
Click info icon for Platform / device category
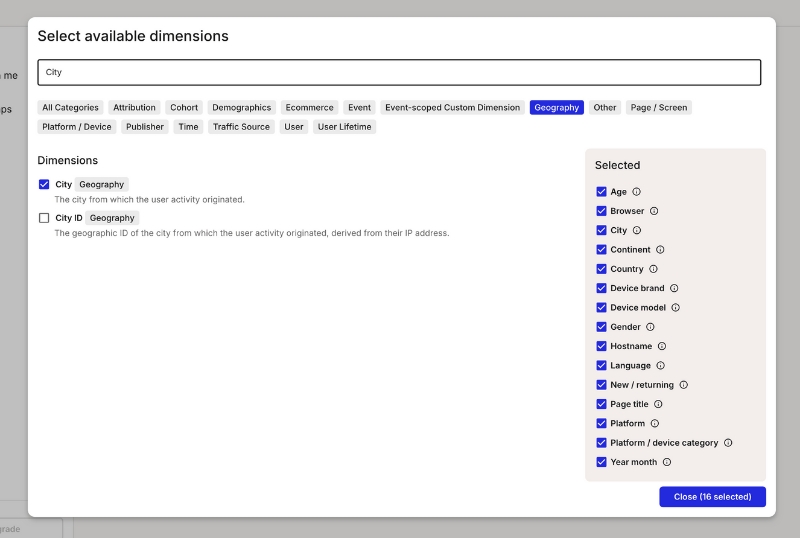pyautogui.click(x=728, y=443)
